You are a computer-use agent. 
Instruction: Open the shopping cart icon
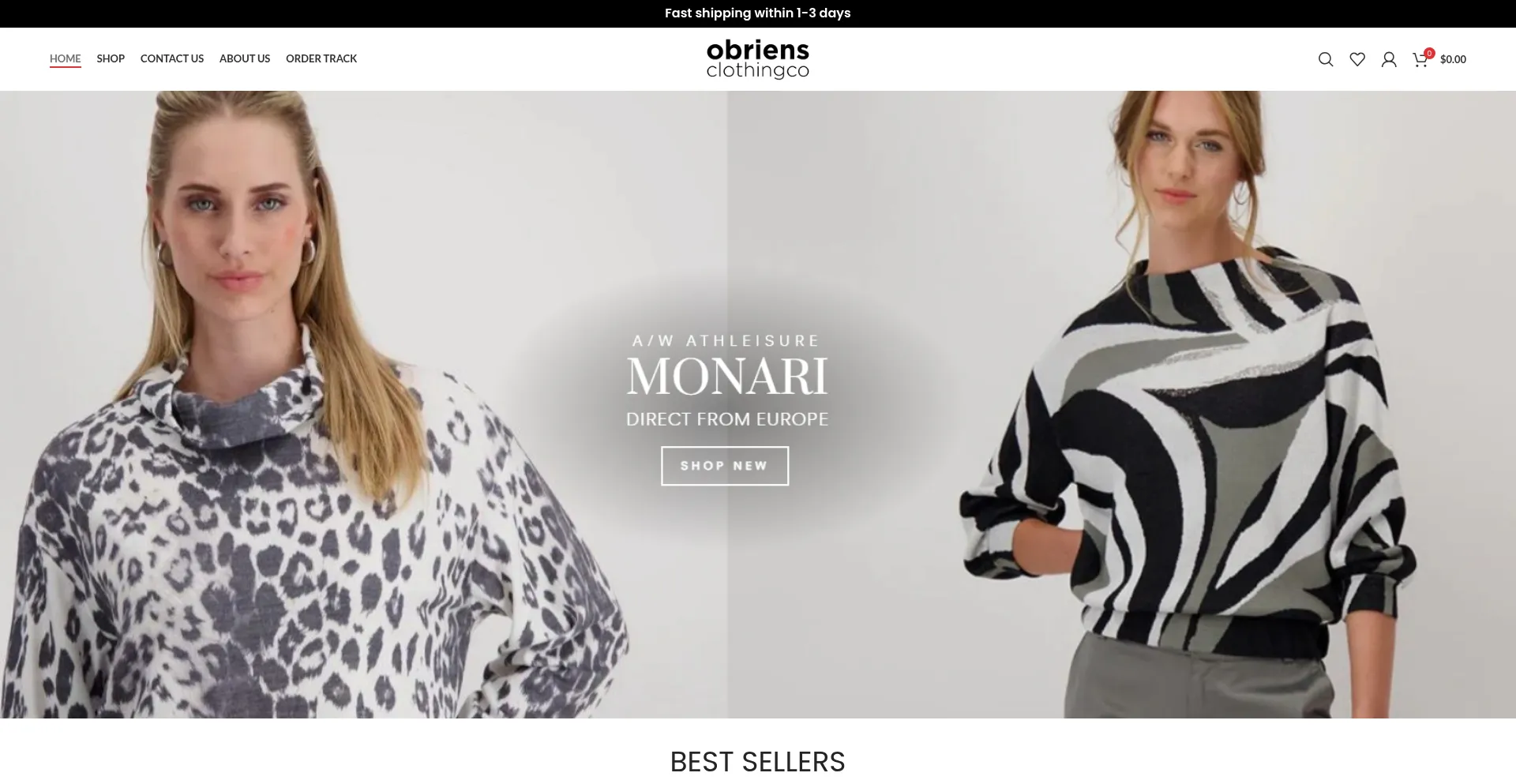click(x=1419, y=60)
